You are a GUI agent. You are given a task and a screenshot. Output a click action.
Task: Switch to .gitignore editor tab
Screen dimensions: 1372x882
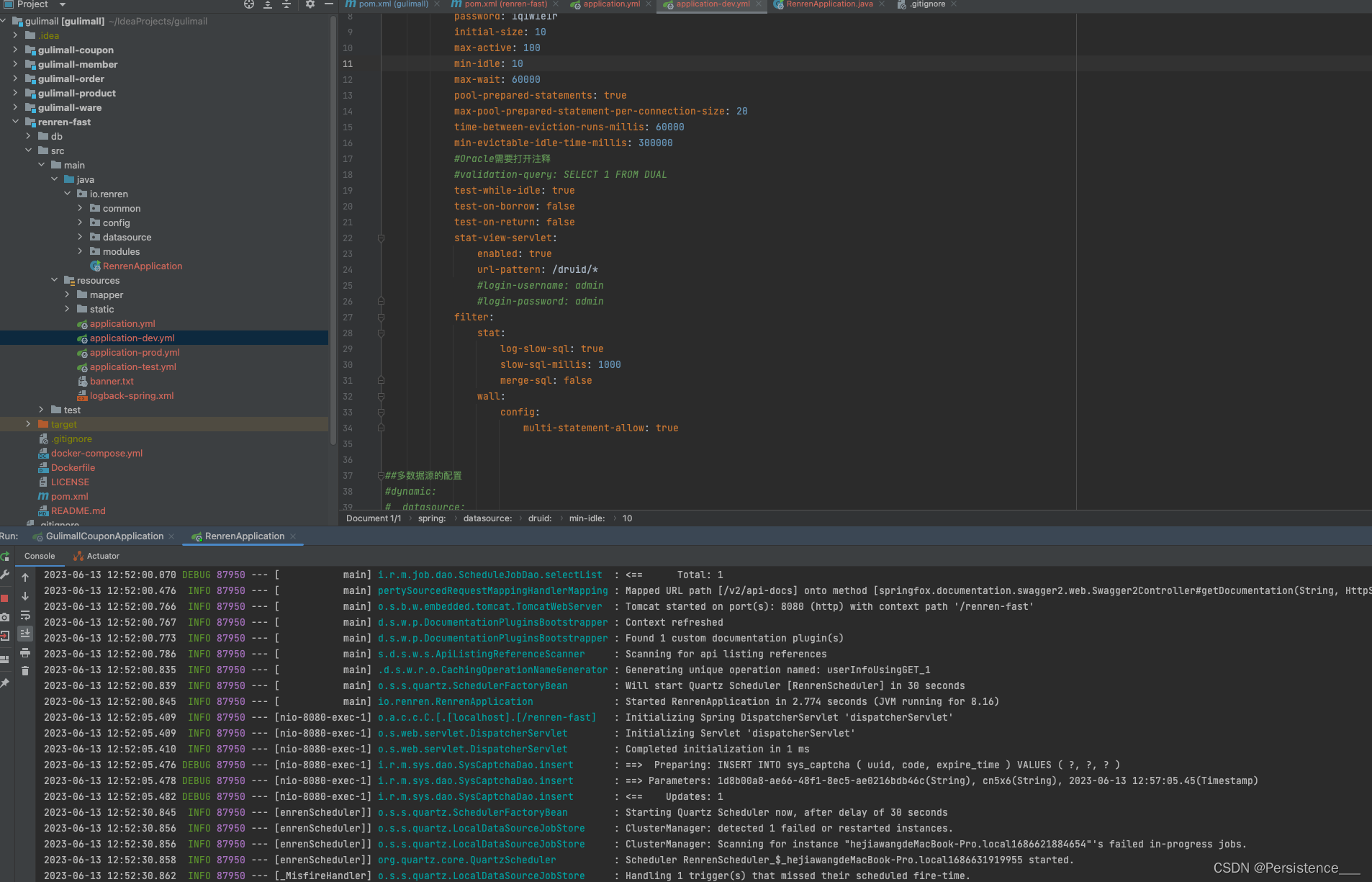(x=927, y=4)
